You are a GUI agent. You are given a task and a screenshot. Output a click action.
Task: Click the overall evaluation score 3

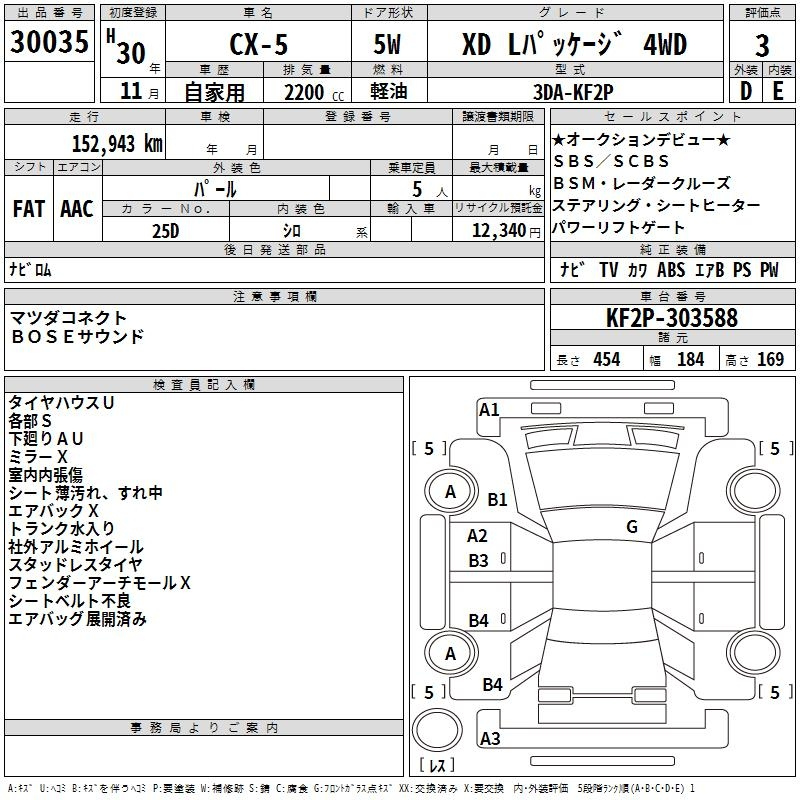(x=762, y=46)
